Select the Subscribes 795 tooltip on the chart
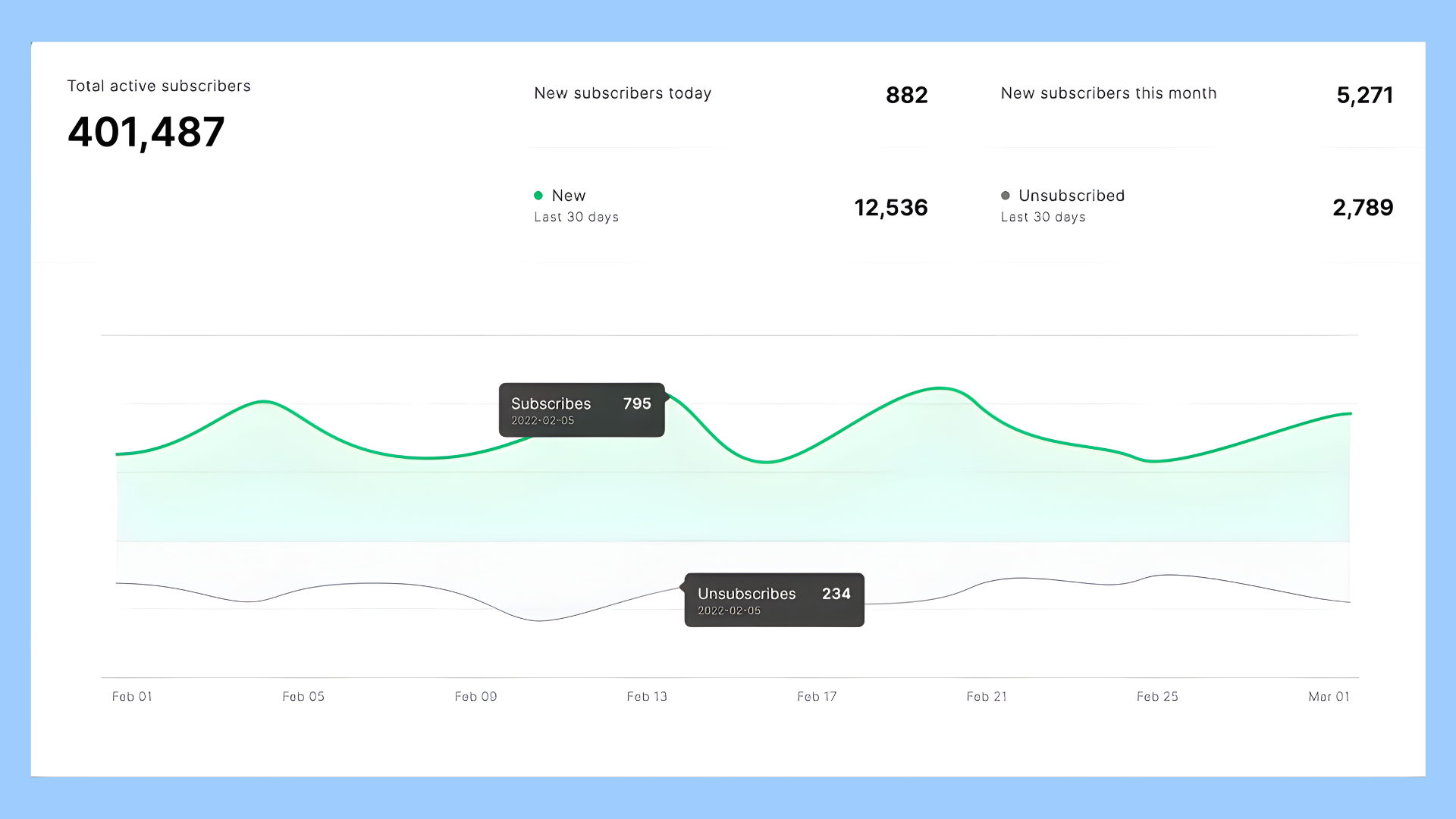The width and height of the screenshot is (1456, 819). (x=581, y=410)
